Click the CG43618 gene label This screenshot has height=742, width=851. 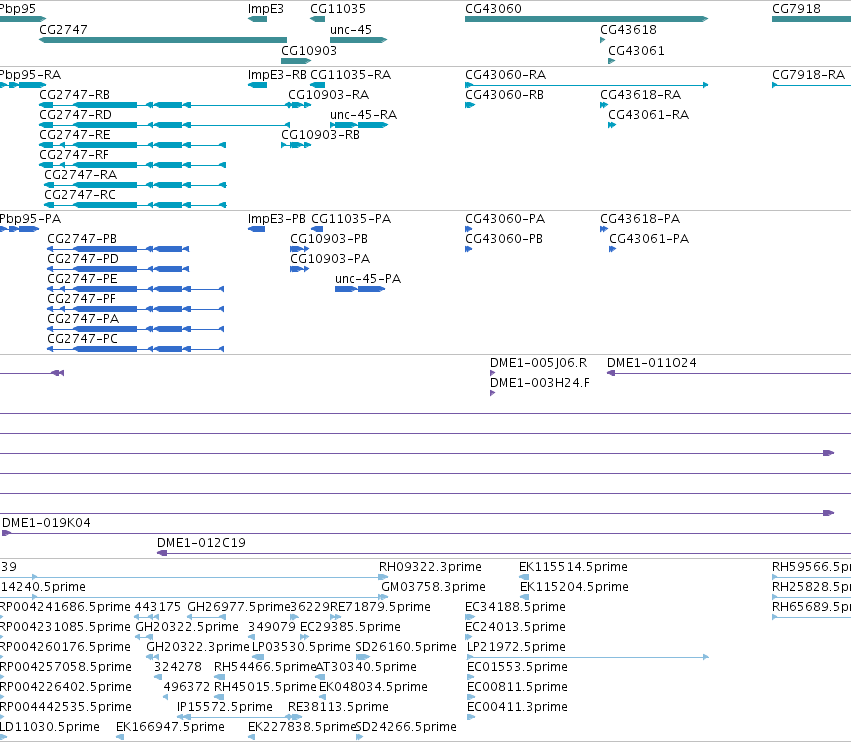coord(628,29)
